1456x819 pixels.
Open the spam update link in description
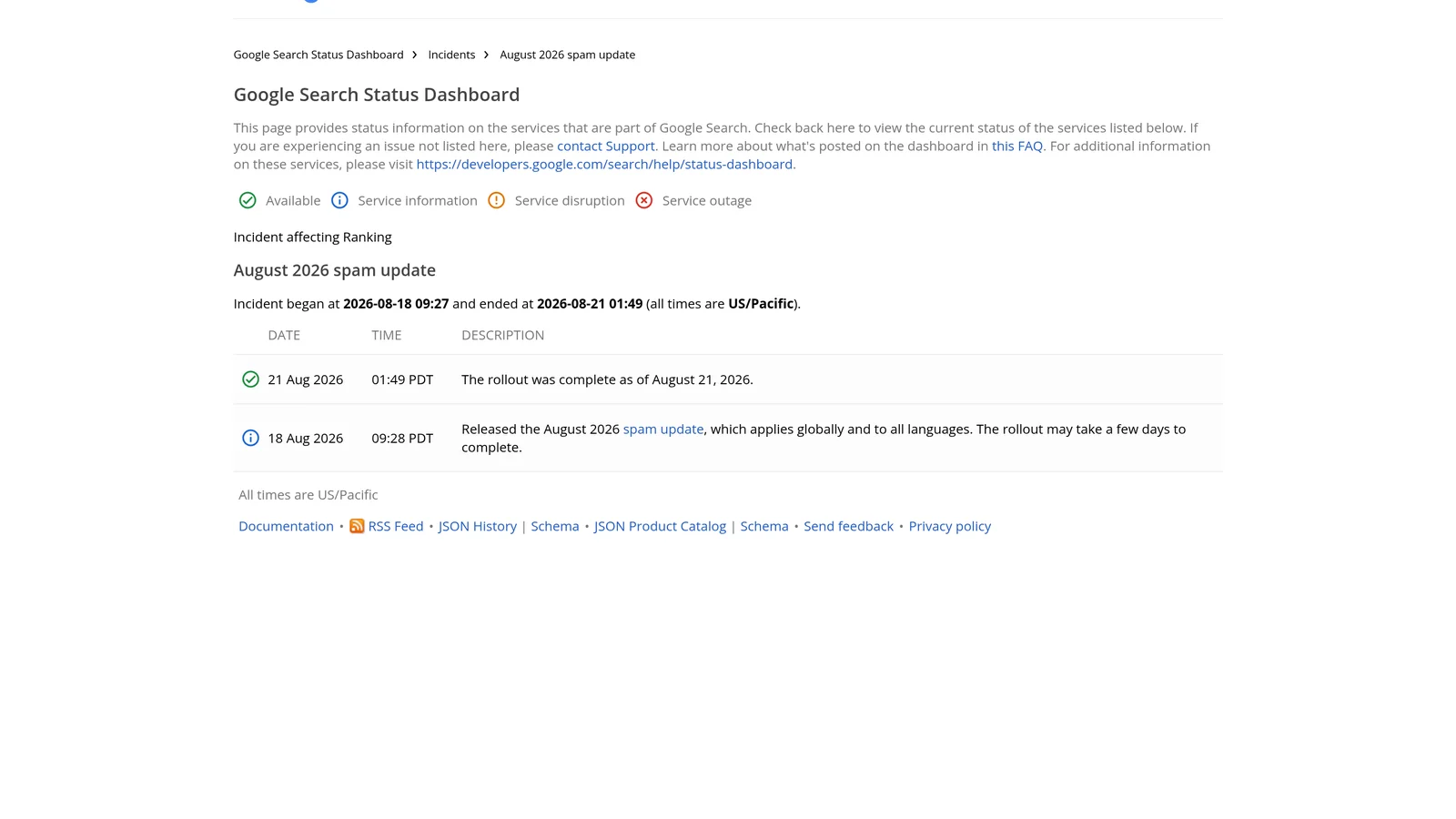(663, 429)
